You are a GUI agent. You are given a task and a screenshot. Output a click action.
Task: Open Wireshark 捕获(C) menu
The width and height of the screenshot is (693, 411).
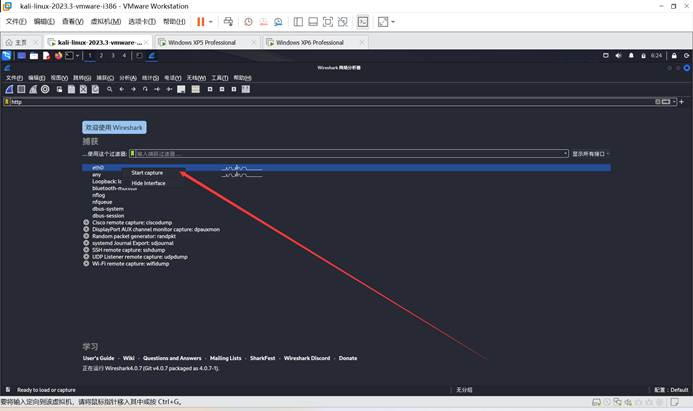point(105,78)
